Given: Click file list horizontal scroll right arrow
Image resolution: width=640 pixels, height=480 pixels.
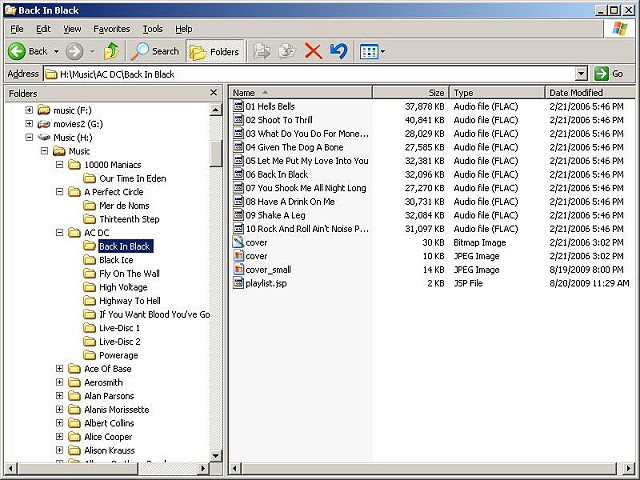Looking at the screenshot, I should (629, 468).
